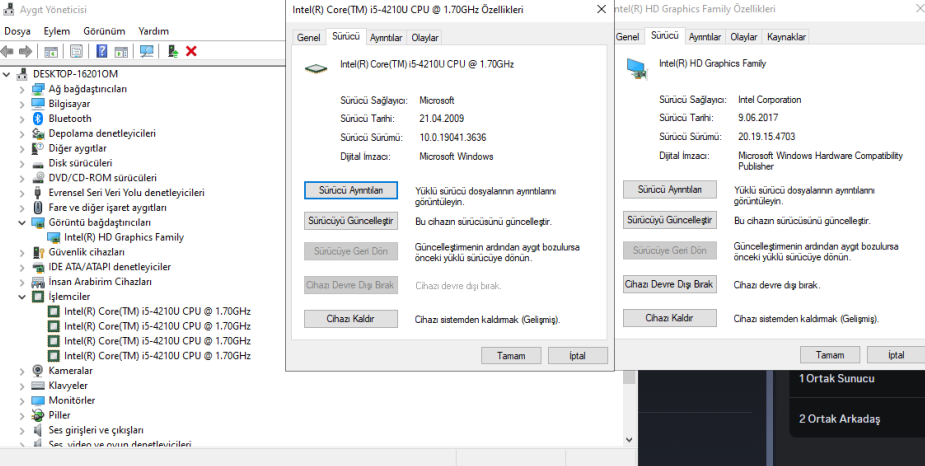Image resolution: width=925 pixels, height=466 pixels.
Task: Expand the İnsan Arabirim Cihazları node
Action: [x=22, y=282]
